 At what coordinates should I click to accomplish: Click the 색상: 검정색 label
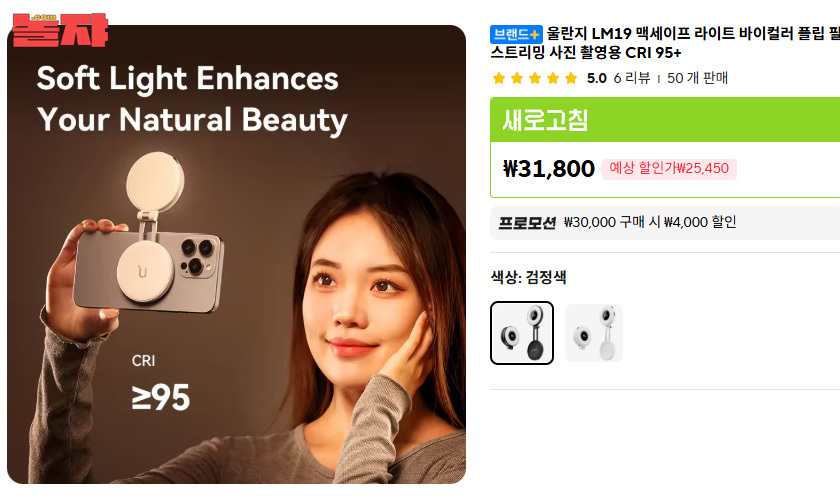pyautogui.click(x=528, y=277)
